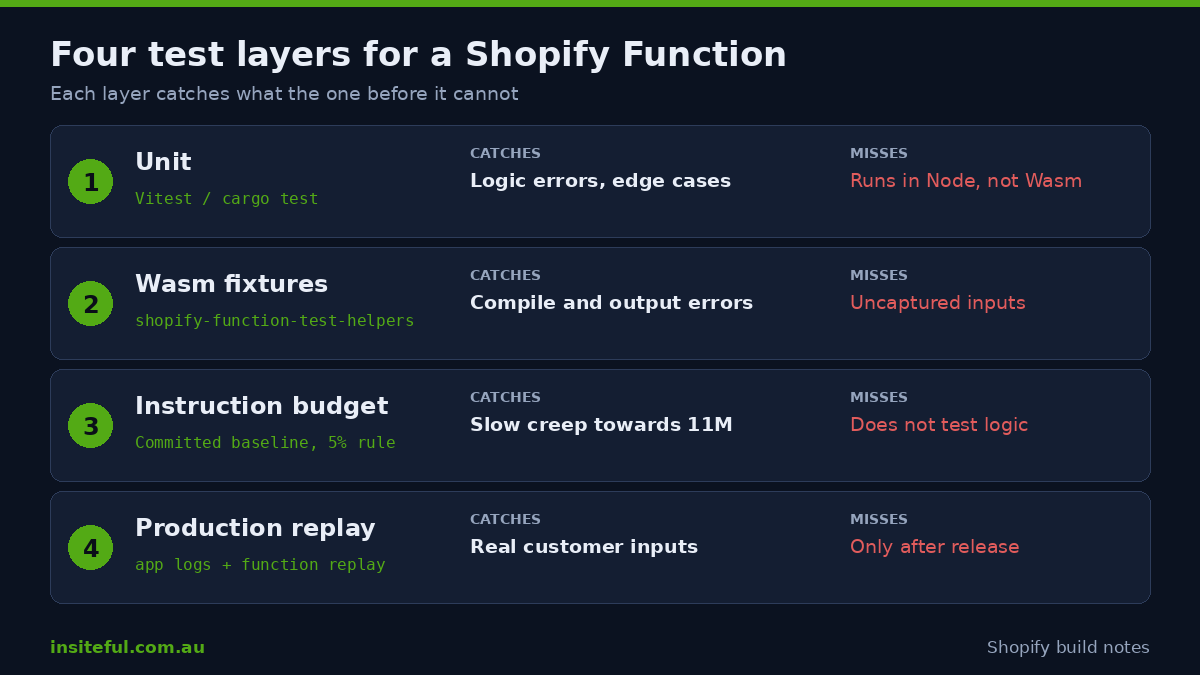Screen dimensions: 1200x675
Task: Select the 'Production replay' heading
Action: [255, 528]
